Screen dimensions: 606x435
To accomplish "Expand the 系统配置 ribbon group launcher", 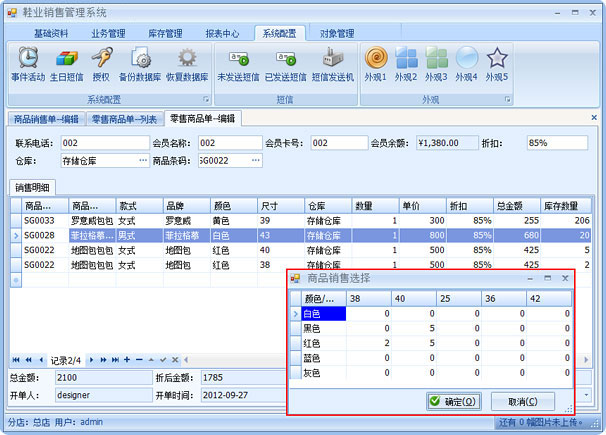I will point(206,100).
